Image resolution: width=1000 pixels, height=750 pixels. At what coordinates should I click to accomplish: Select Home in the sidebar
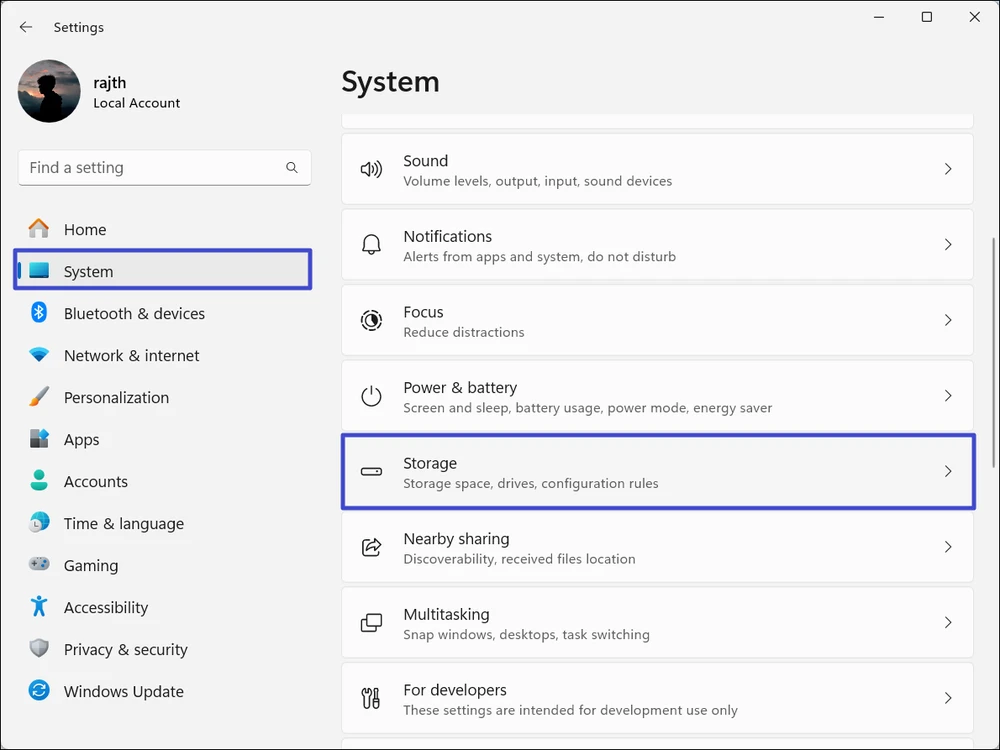coord(85,229)
